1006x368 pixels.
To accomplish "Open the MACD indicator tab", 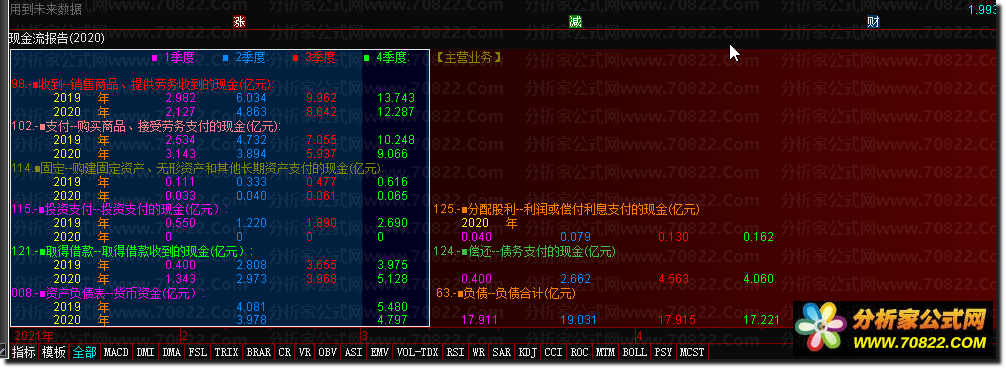I will tap(116, 352).
